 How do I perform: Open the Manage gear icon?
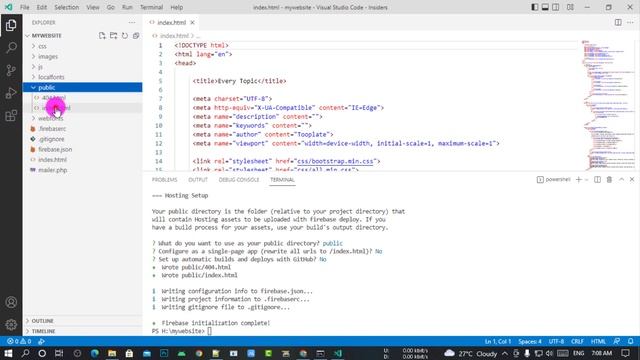tap(11, 324)
